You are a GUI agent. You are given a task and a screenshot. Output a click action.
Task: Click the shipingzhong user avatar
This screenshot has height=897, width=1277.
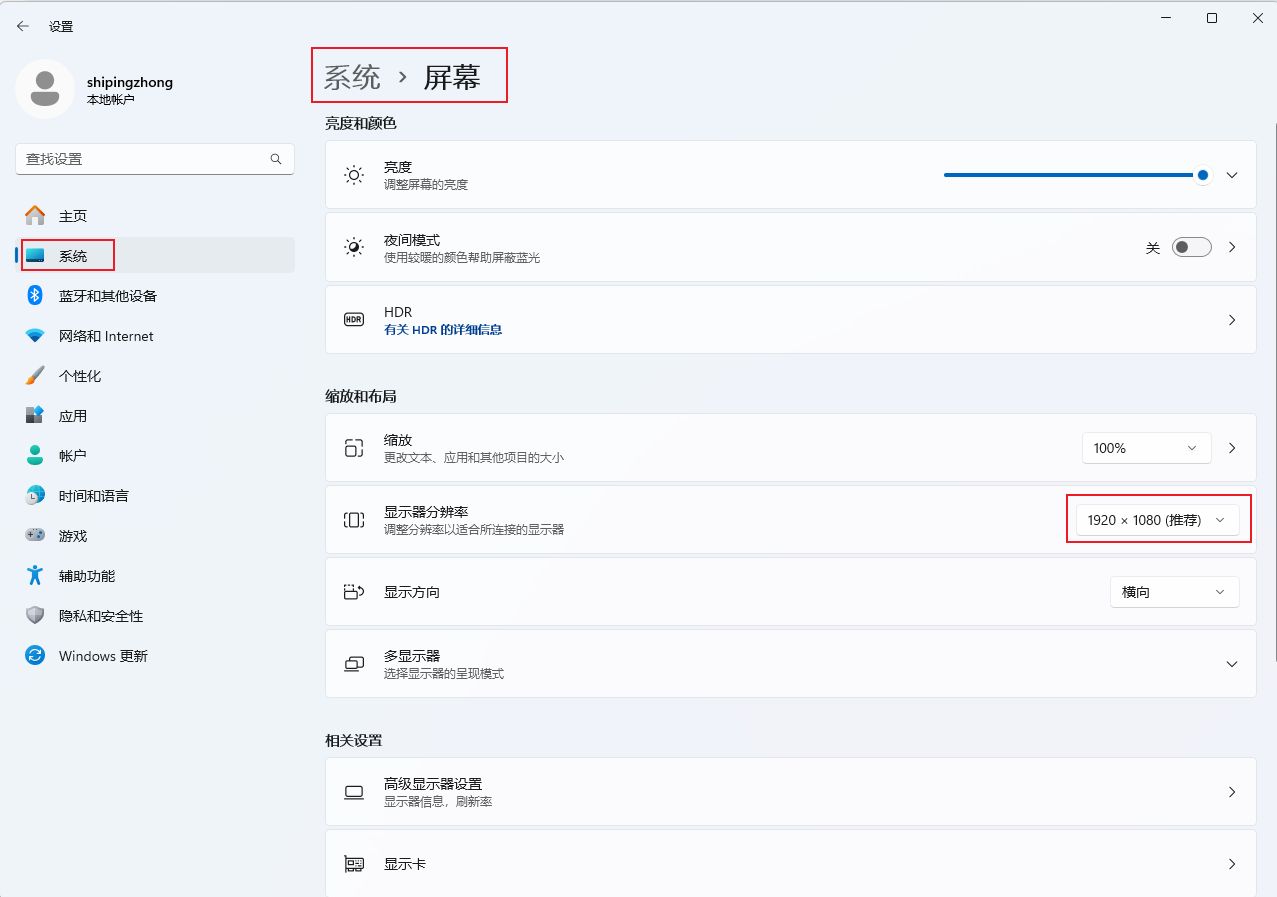[x=44, y=89]
